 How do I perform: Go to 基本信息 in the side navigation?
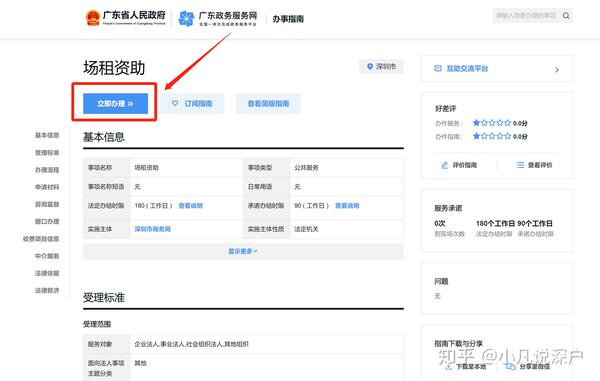pos(47,135)
